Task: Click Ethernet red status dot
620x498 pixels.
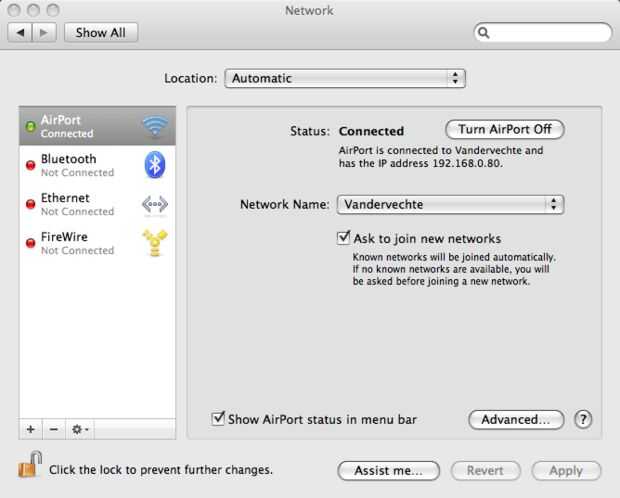Action: pos(30,204)
